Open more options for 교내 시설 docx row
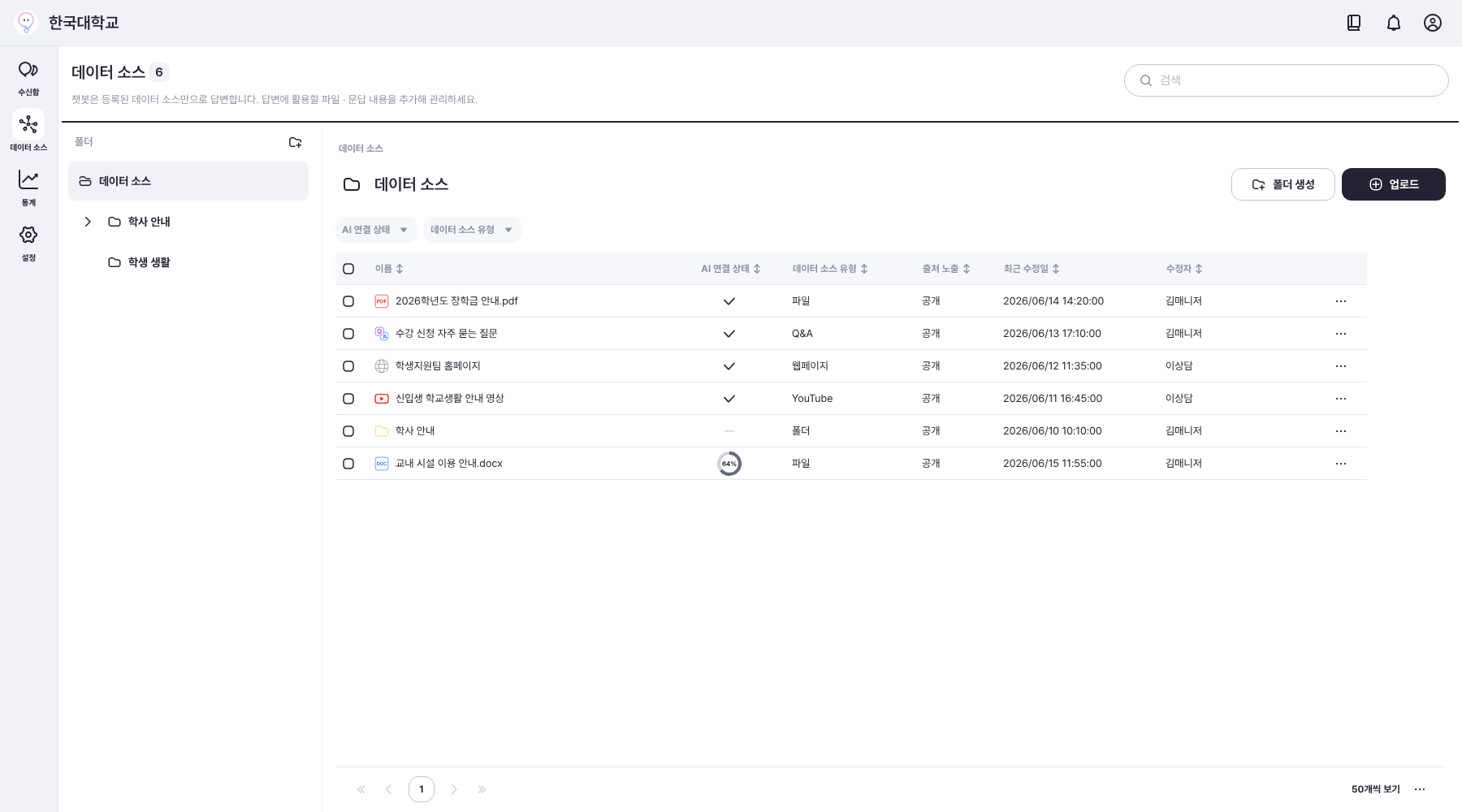Screen dimensions: 1462x812 (1341, 464)
